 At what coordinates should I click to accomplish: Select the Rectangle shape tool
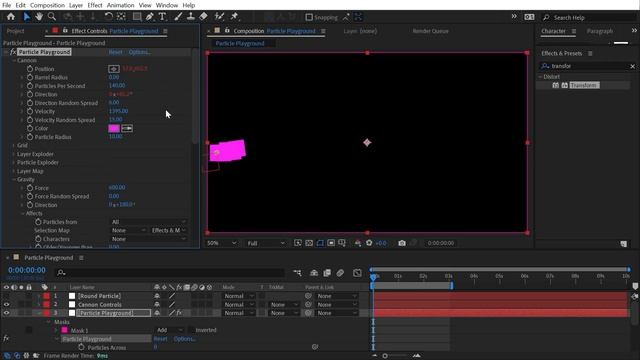point(137,17)
